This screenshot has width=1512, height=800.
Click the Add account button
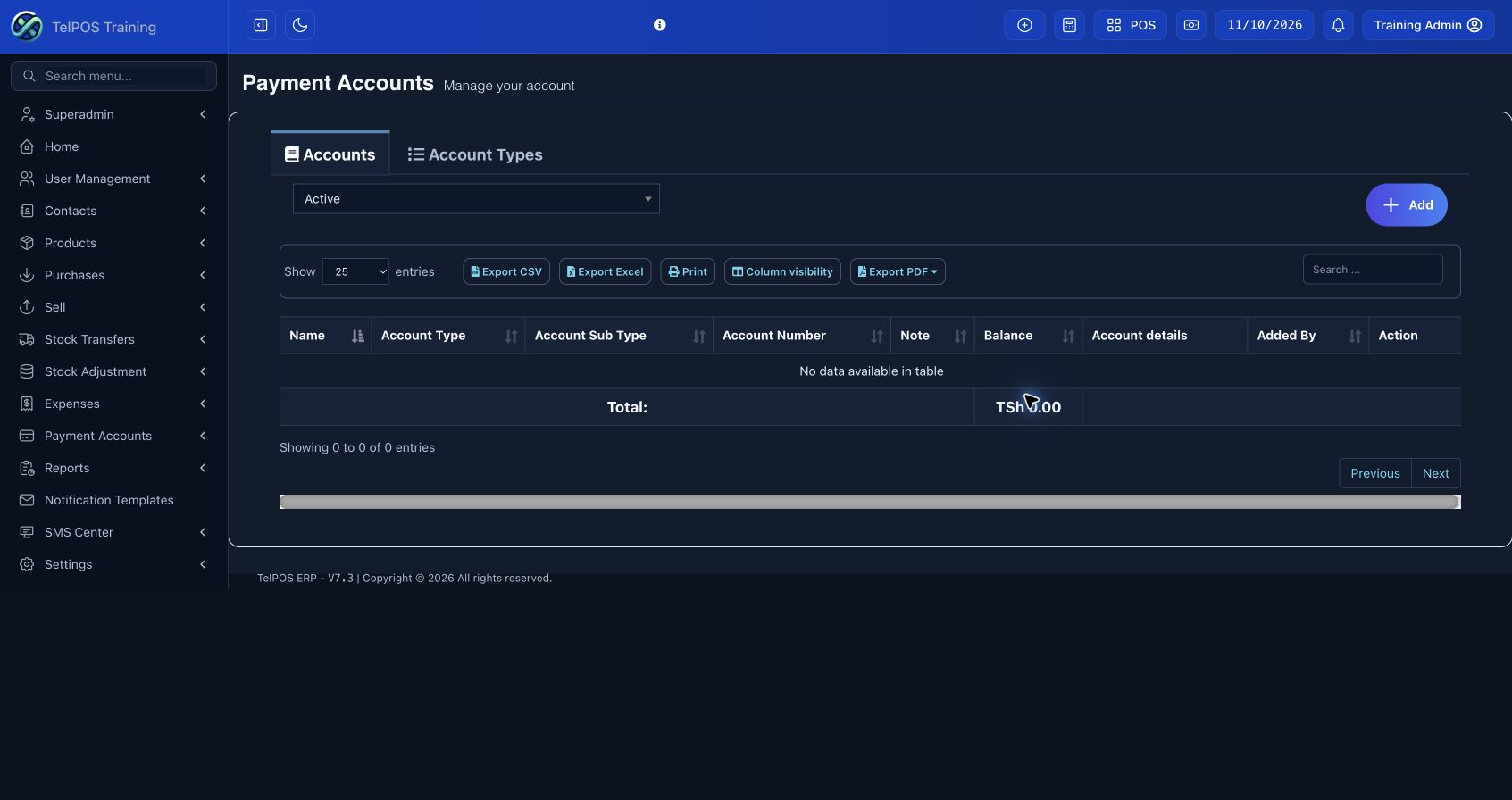coord(1407,205)
